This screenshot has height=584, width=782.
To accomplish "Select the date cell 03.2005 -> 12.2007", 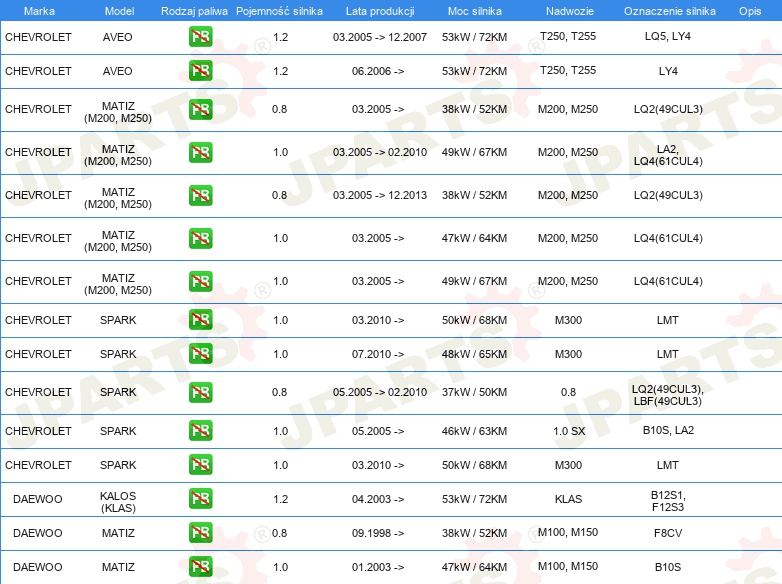I will (x=380, y=37).
